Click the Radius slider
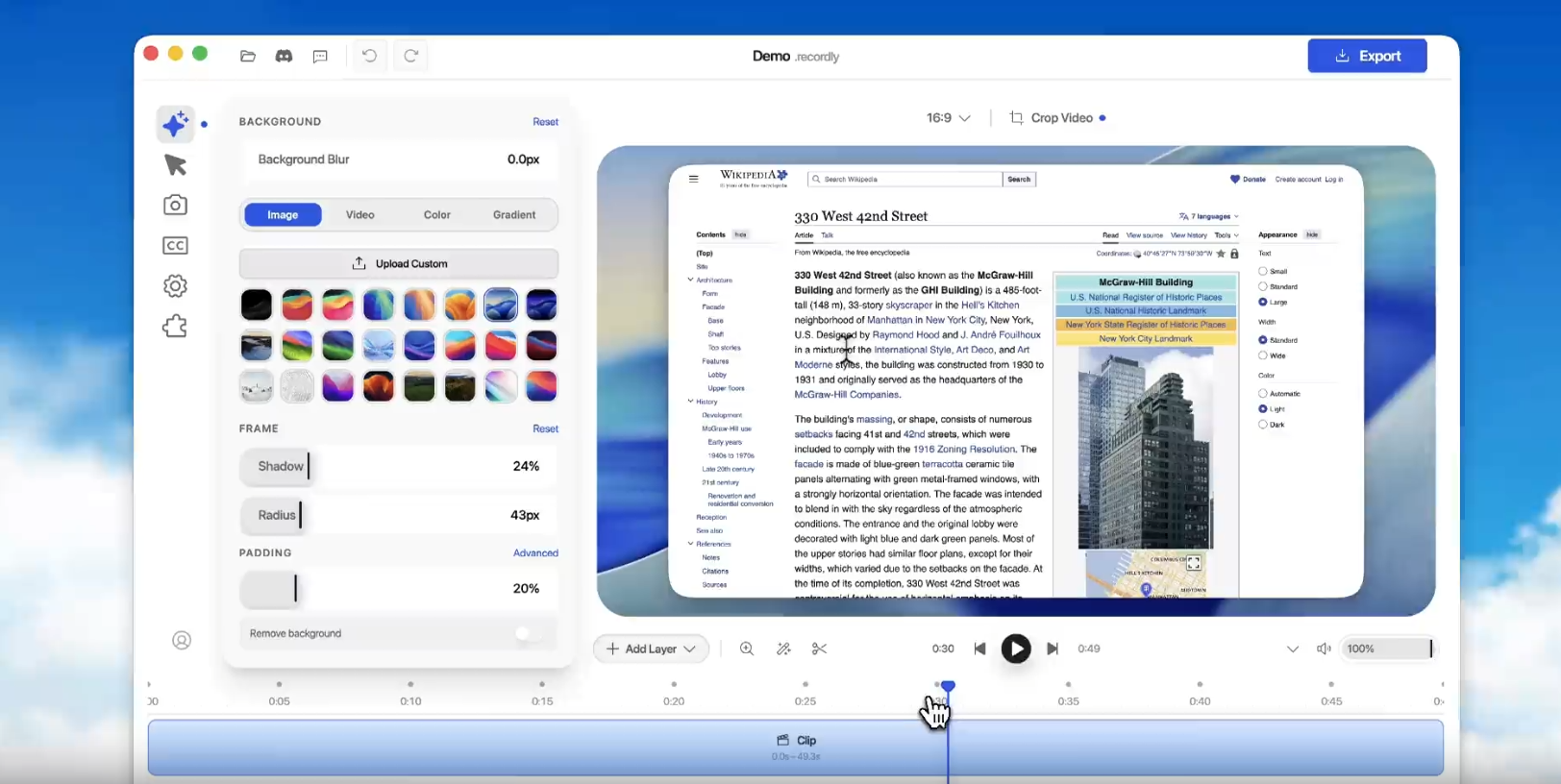The image size is (1561, 784). [x=399, y=515]
